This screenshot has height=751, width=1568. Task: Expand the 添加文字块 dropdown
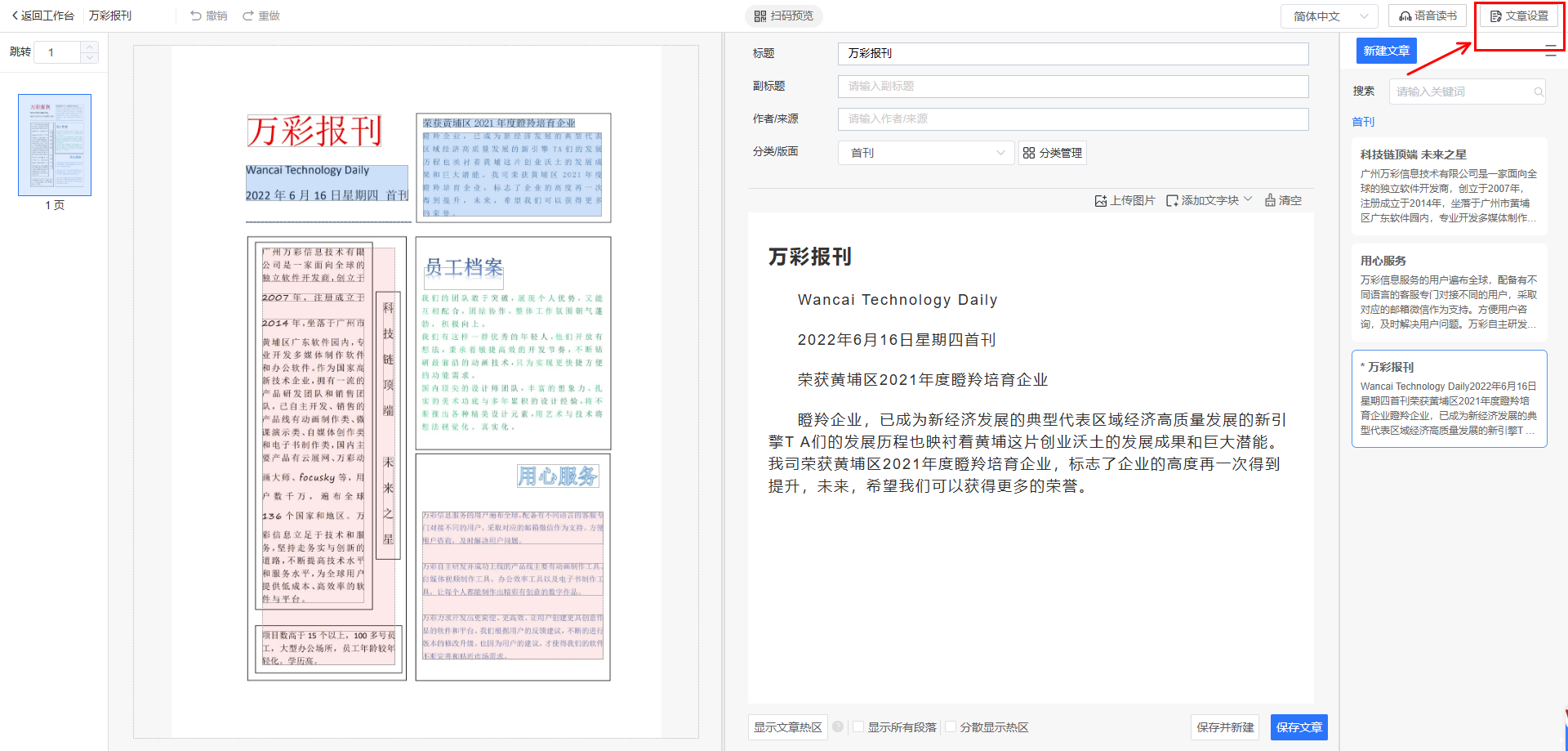1209,200
